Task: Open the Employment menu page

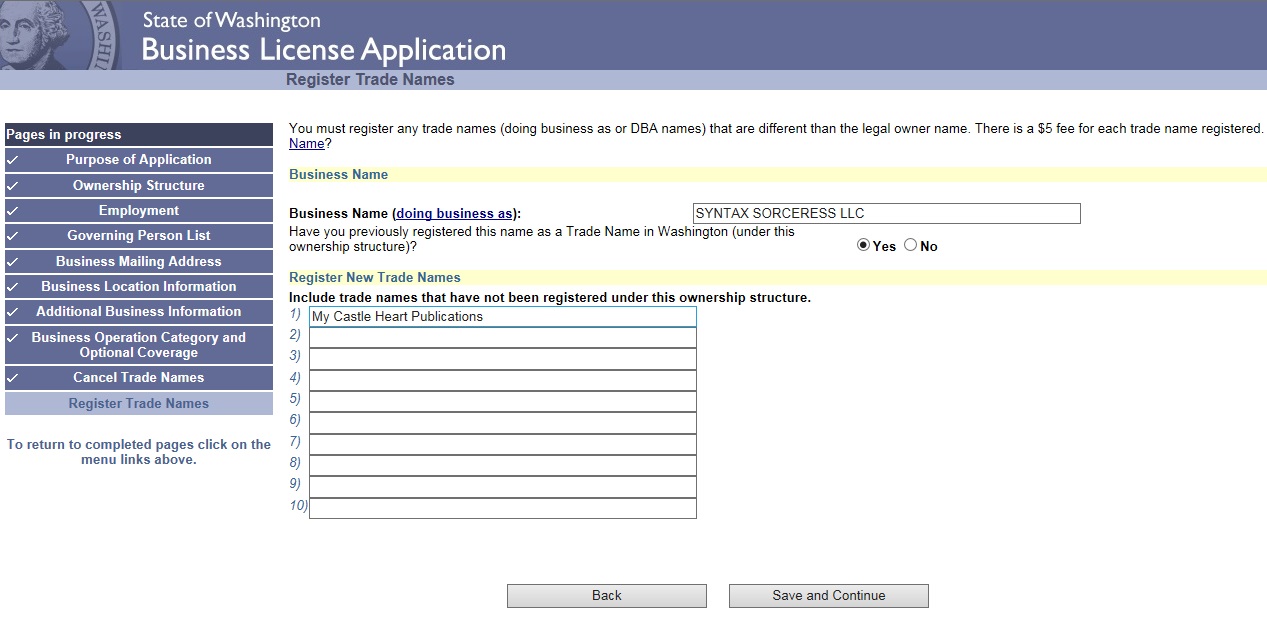Action: tap(139, 211)
